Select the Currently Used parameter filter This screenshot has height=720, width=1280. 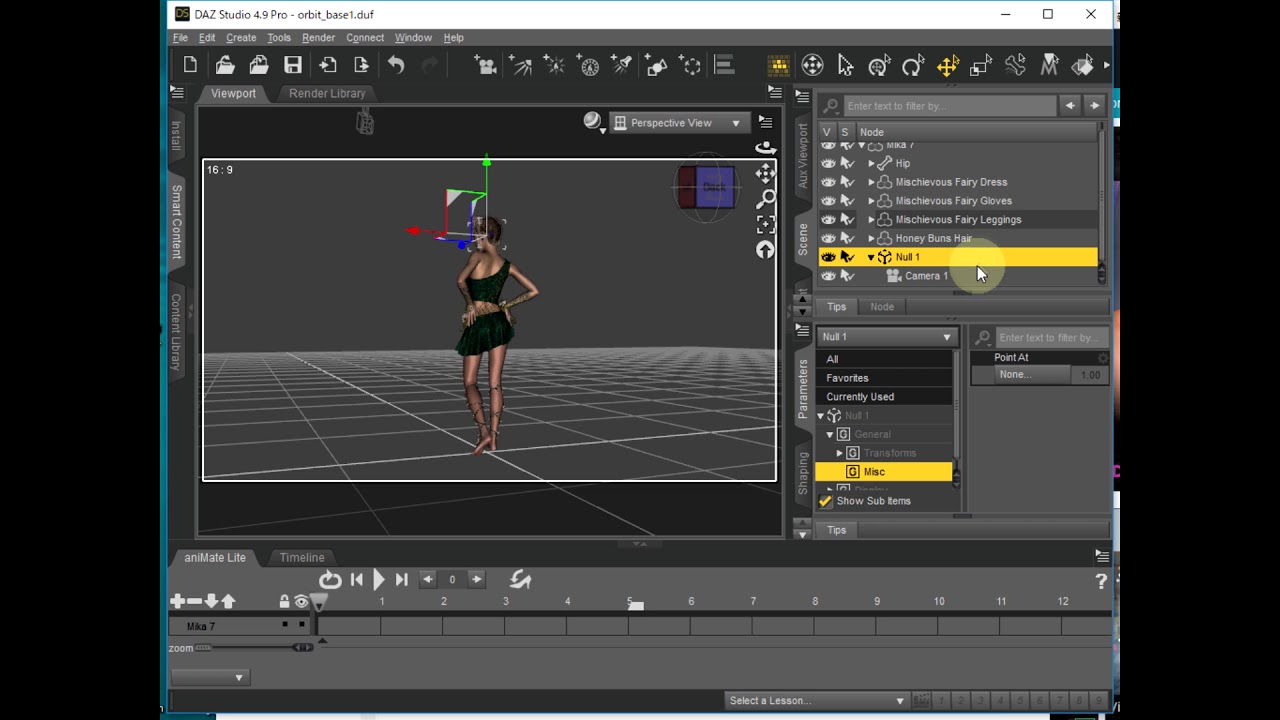tap(884, 397)
